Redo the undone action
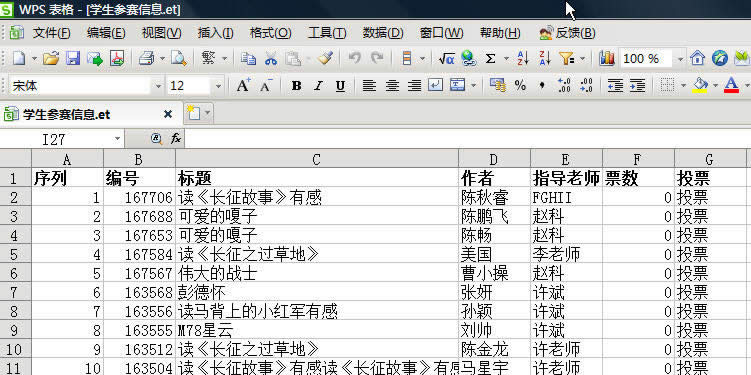751x375 pixels. point(377,58)
